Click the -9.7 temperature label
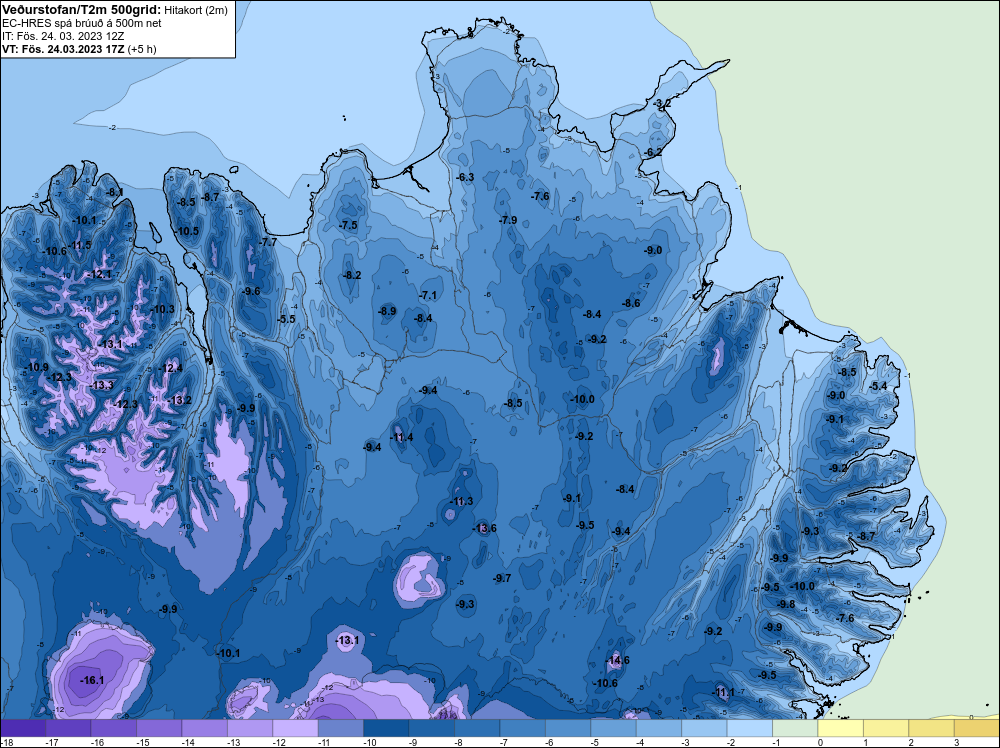 point(502,578)
